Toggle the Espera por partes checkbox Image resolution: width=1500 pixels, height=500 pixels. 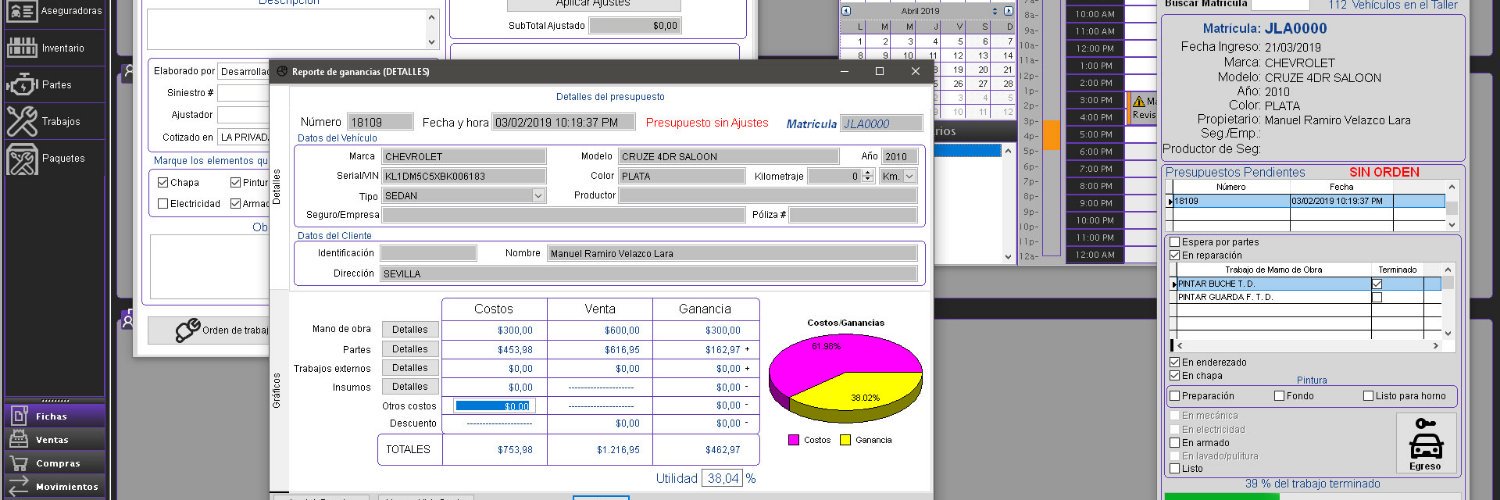point(1175,242)
